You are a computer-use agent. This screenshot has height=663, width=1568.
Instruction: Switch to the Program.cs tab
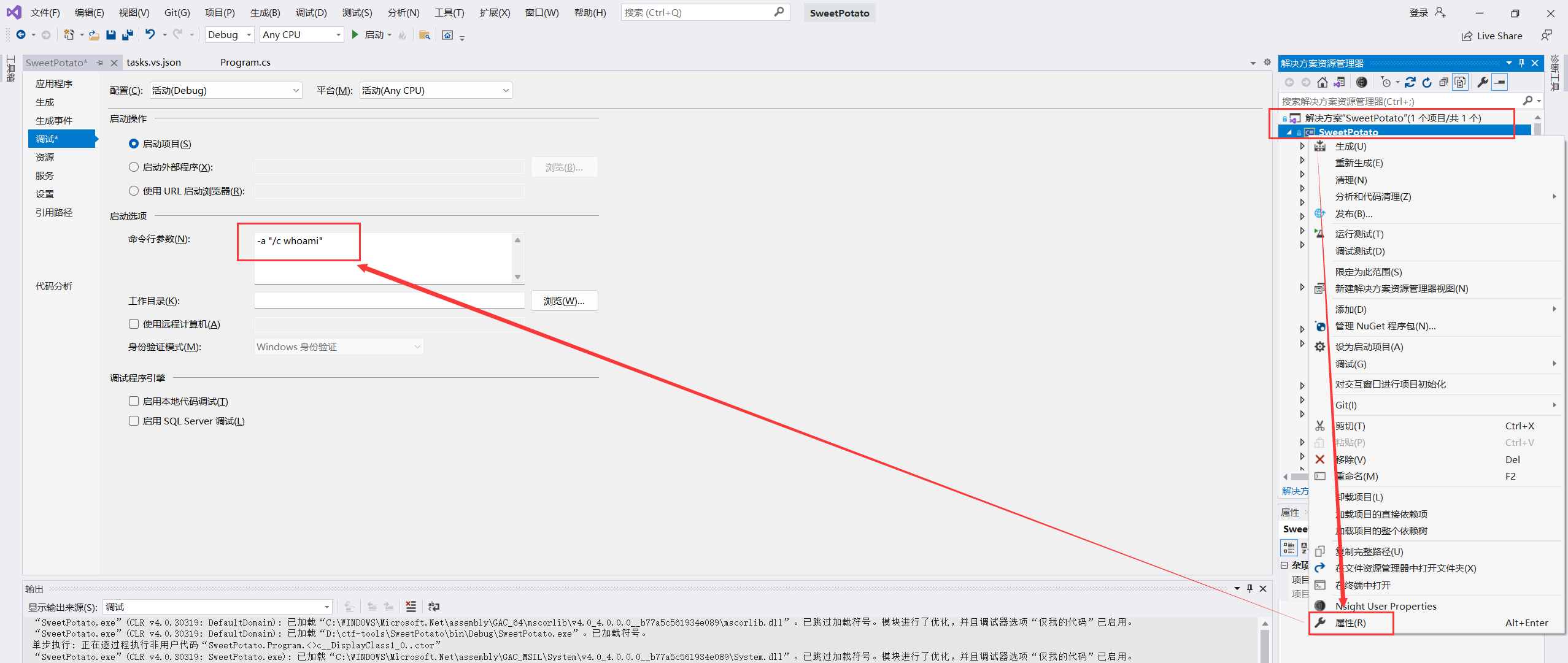[x=245, y=63]
